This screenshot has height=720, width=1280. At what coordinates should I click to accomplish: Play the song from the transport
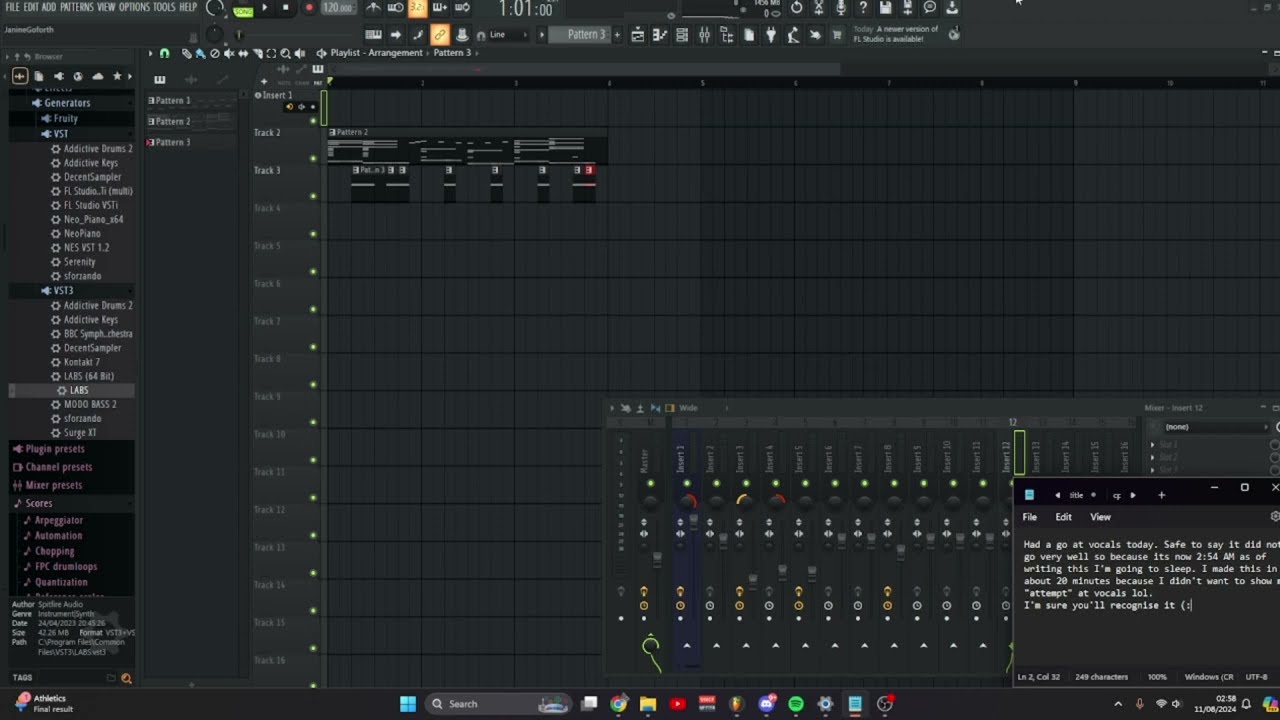coord(264,8)
